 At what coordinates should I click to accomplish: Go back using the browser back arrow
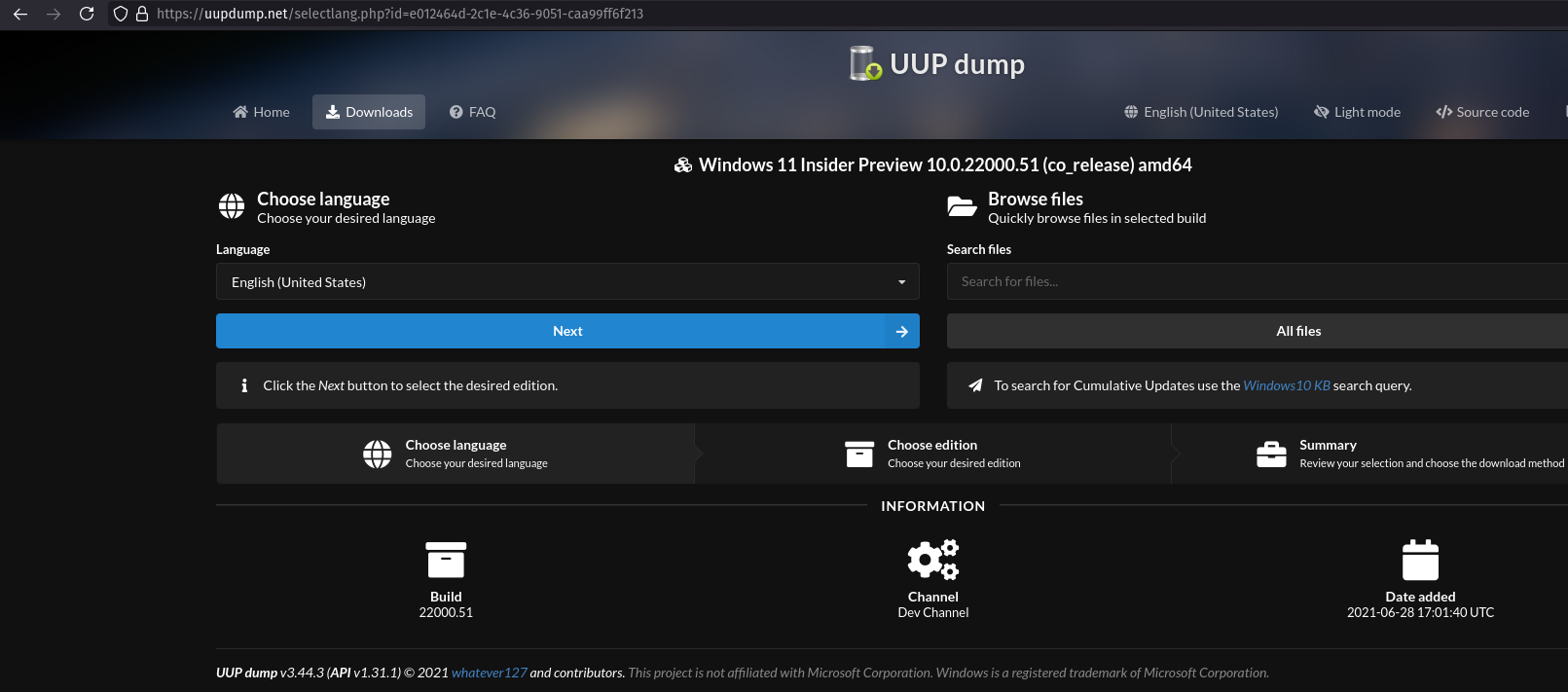click(x=20, y=14)
